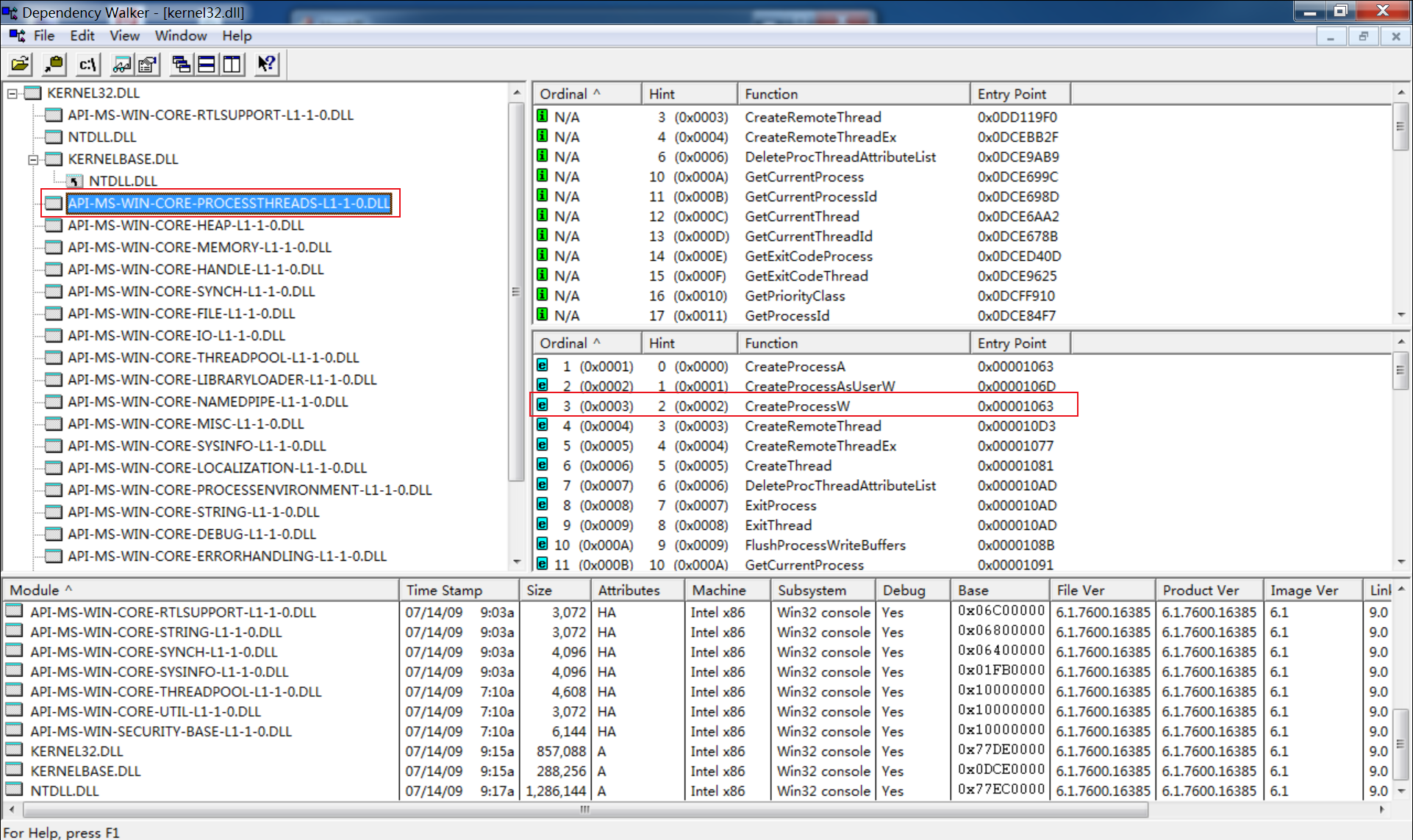The image size is (1413, 840).
Task: Select the NTDLL.DLL entry in module list
Action: click(x=65, y=791)
